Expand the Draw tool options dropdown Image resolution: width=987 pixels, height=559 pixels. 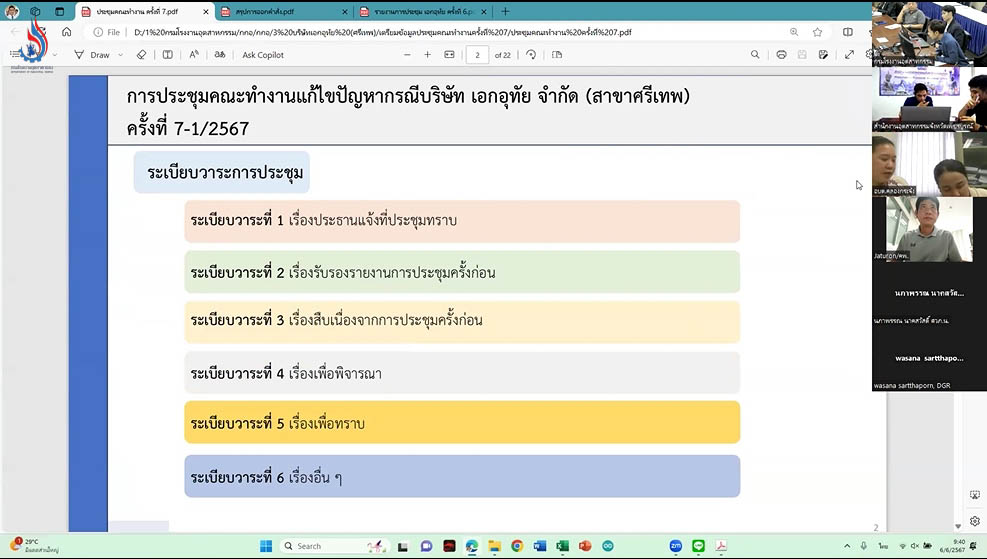pos(121,55)
